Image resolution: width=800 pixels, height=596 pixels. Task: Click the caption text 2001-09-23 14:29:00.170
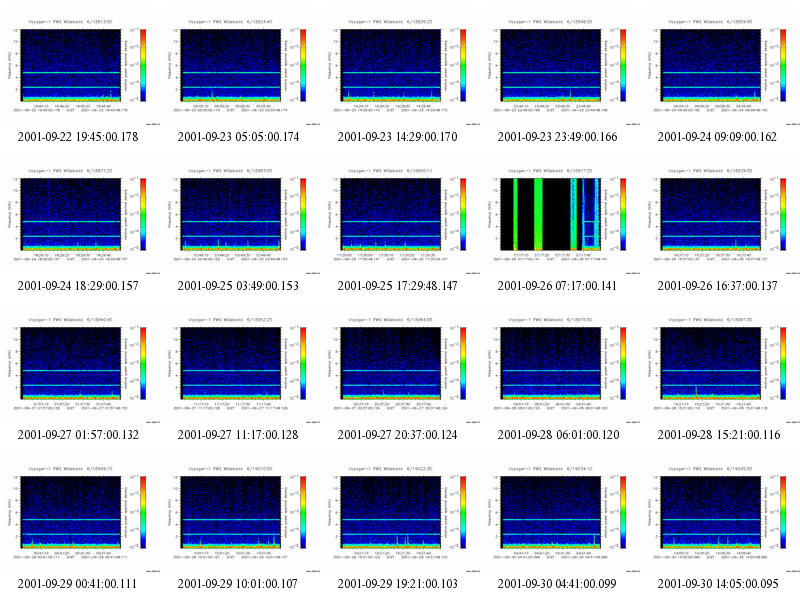[x=397, y=137]
